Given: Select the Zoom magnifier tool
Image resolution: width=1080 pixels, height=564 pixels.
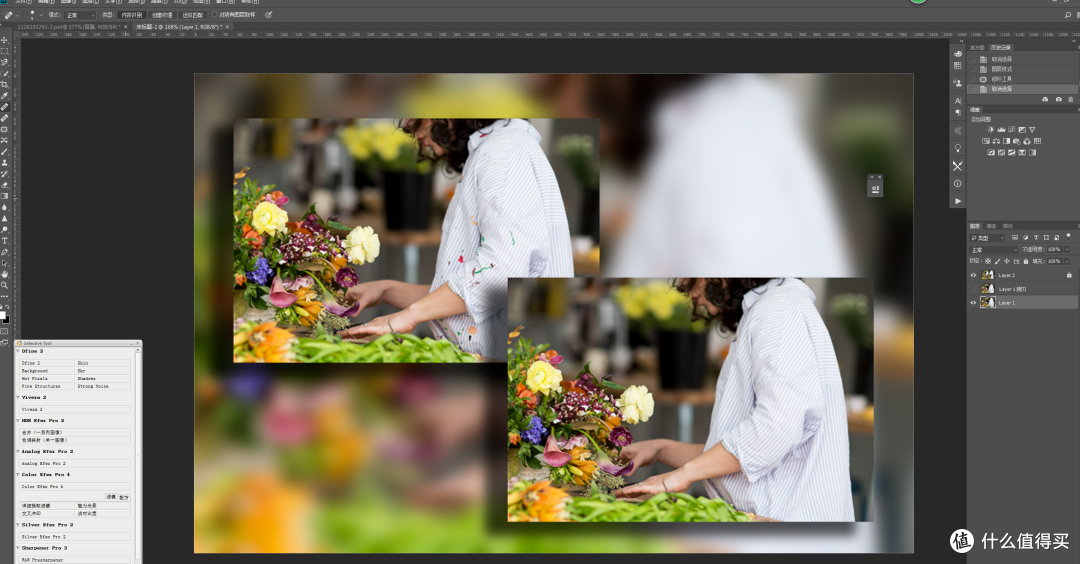Looking at the screenshot, I should point(4,285).
